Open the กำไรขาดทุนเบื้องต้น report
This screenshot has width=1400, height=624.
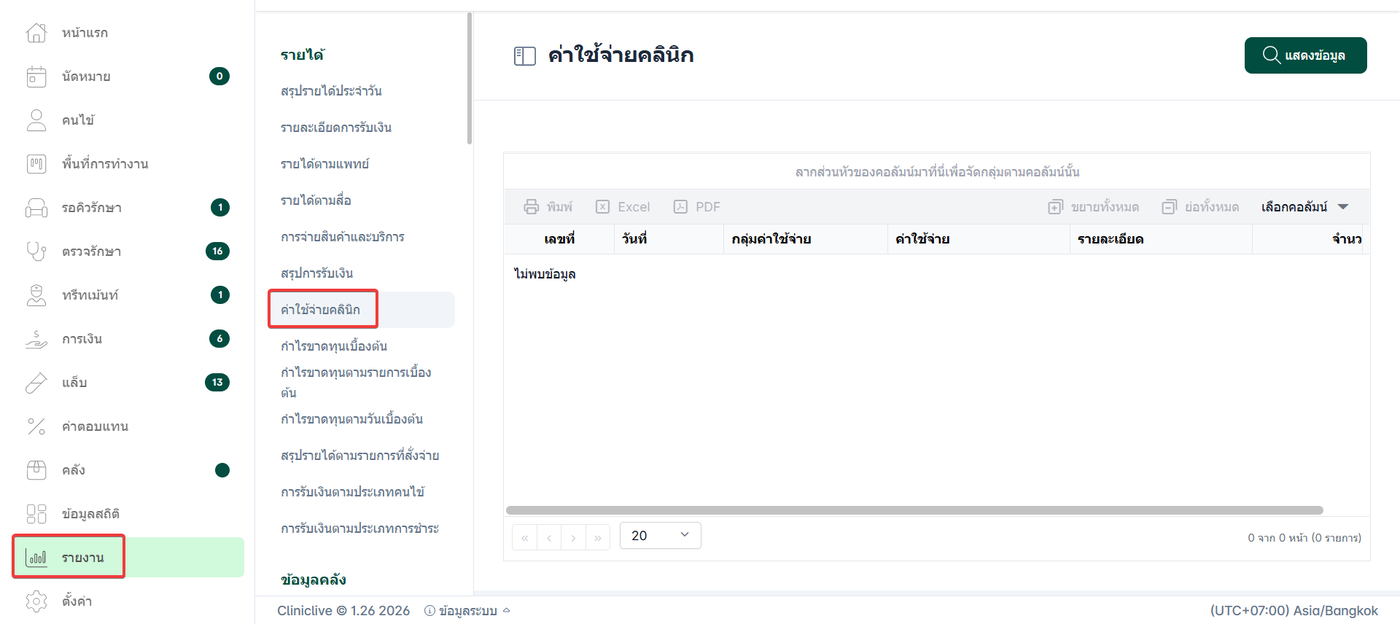[333, 346]
